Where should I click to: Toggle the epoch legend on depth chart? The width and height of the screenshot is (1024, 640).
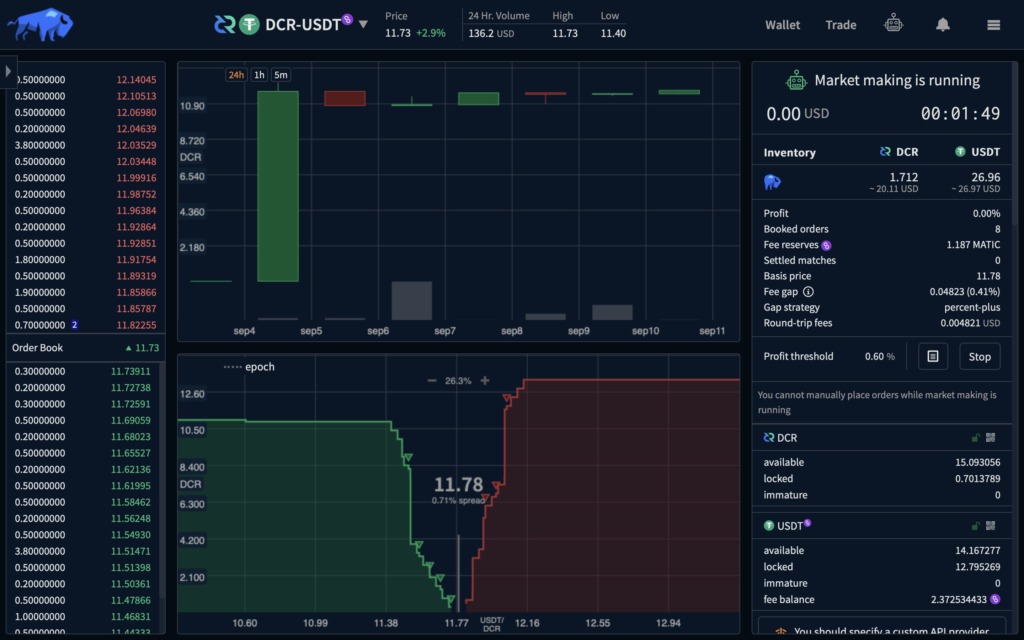[249, 367]
